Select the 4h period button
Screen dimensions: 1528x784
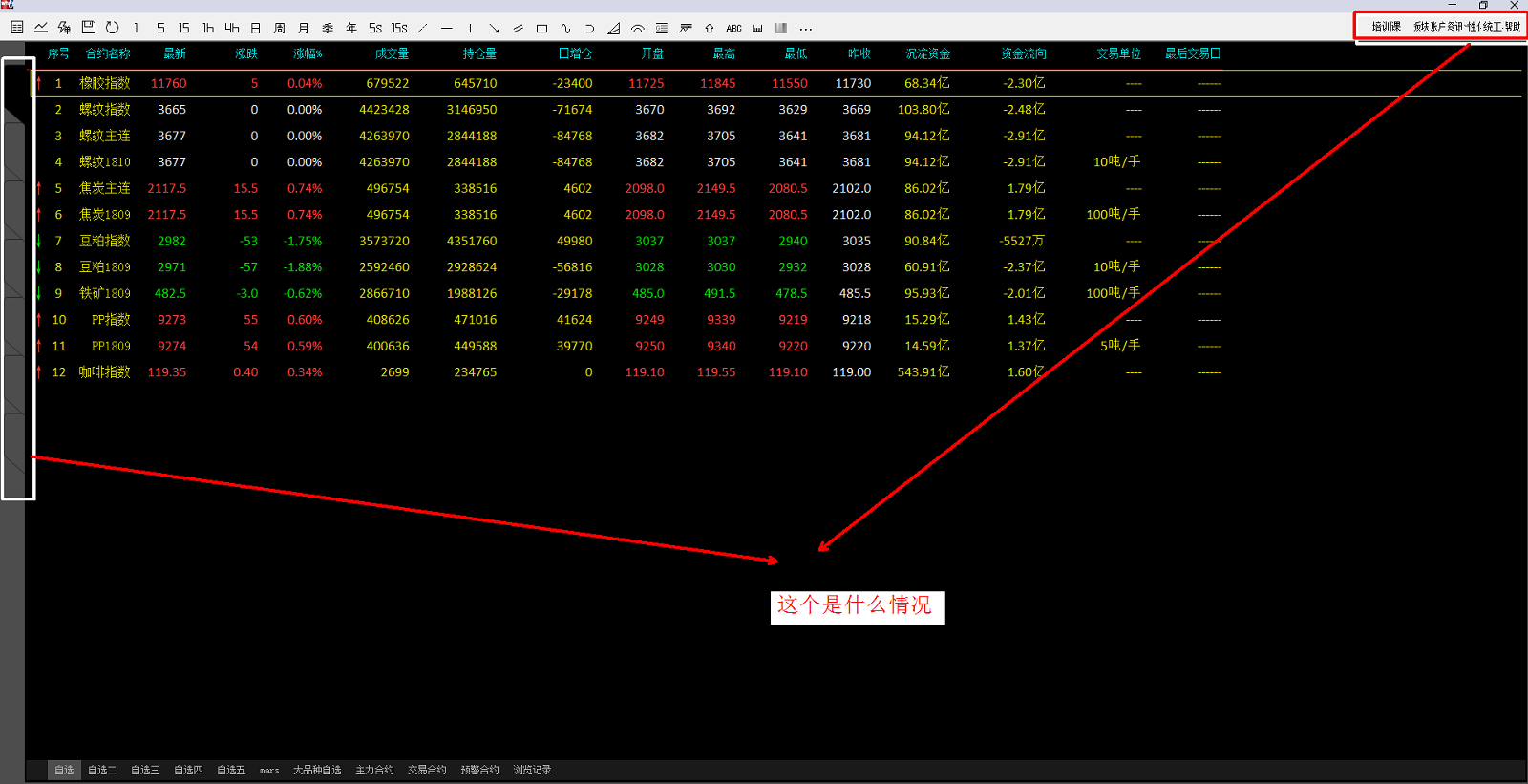[x=232, y=28]
